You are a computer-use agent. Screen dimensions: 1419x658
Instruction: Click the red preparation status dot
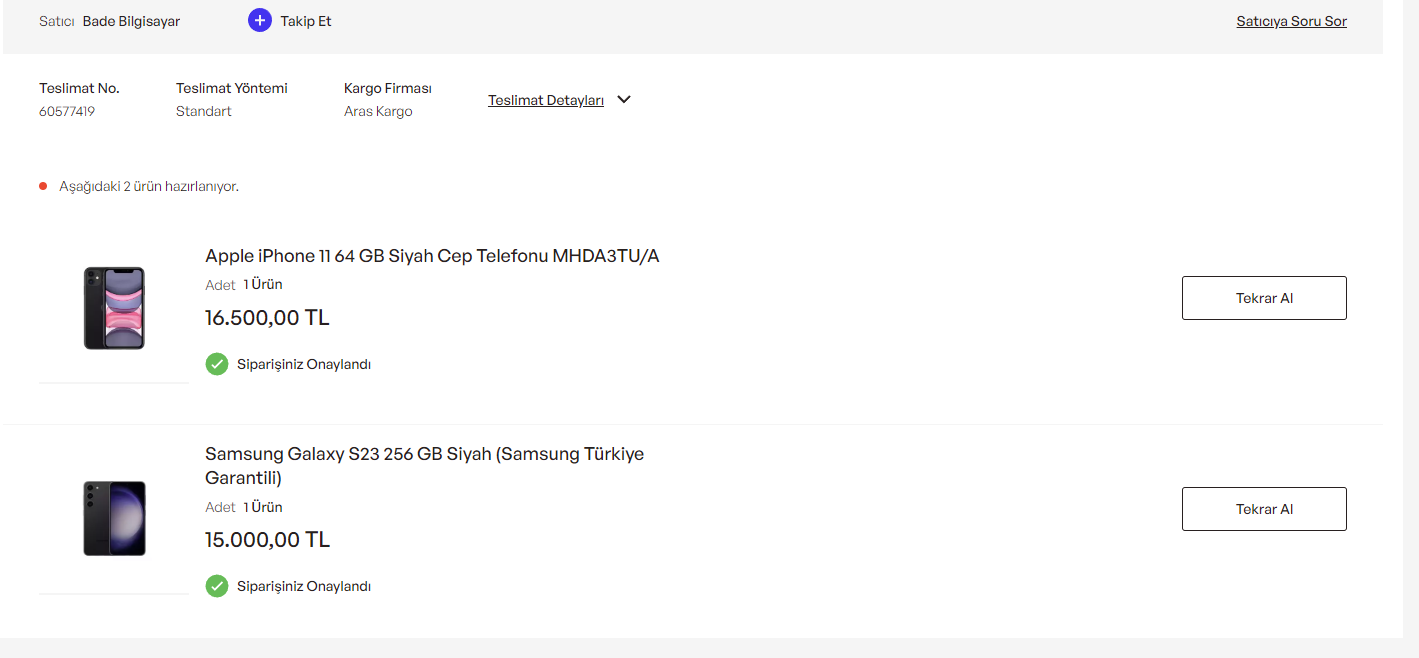(x=43, y=186)
